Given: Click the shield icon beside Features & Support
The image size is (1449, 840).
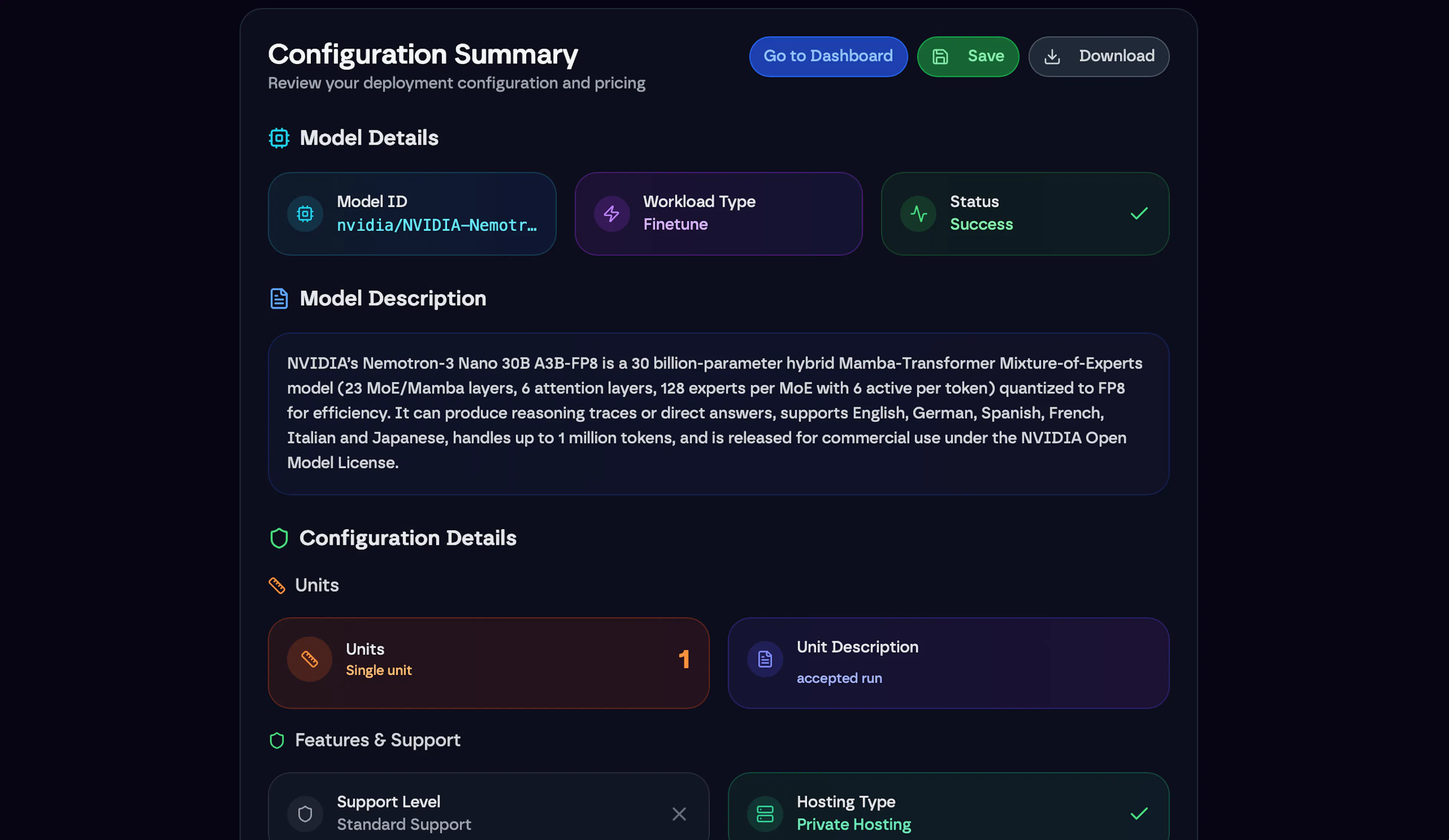Looking at the screenshot, I should tap(277, 740).
